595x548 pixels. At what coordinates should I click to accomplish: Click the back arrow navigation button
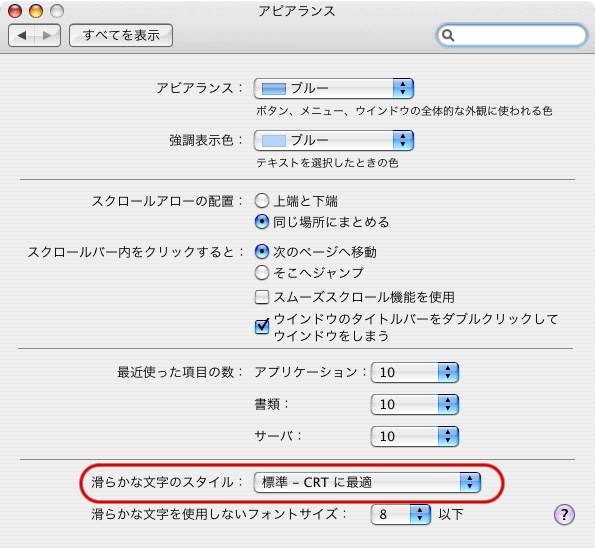click(x=22, y=35)
